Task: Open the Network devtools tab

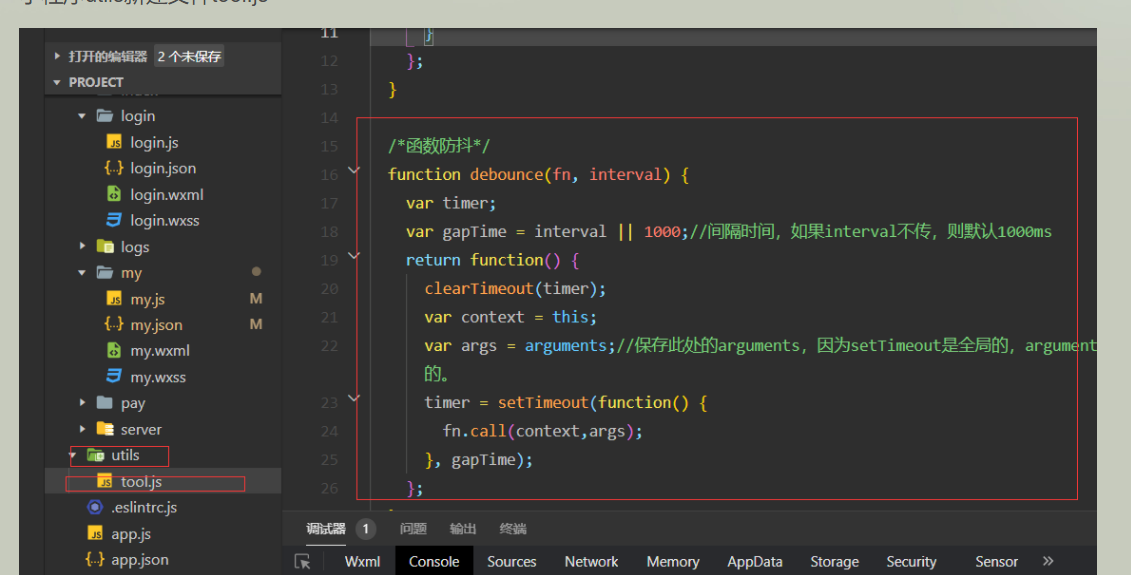Action: coord(591,561)
